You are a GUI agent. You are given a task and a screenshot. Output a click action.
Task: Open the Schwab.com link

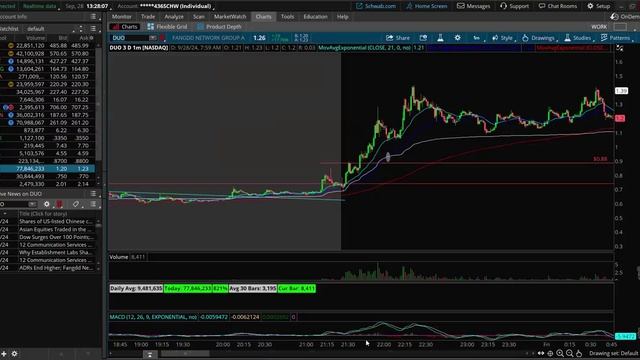[x=376, y=6]
